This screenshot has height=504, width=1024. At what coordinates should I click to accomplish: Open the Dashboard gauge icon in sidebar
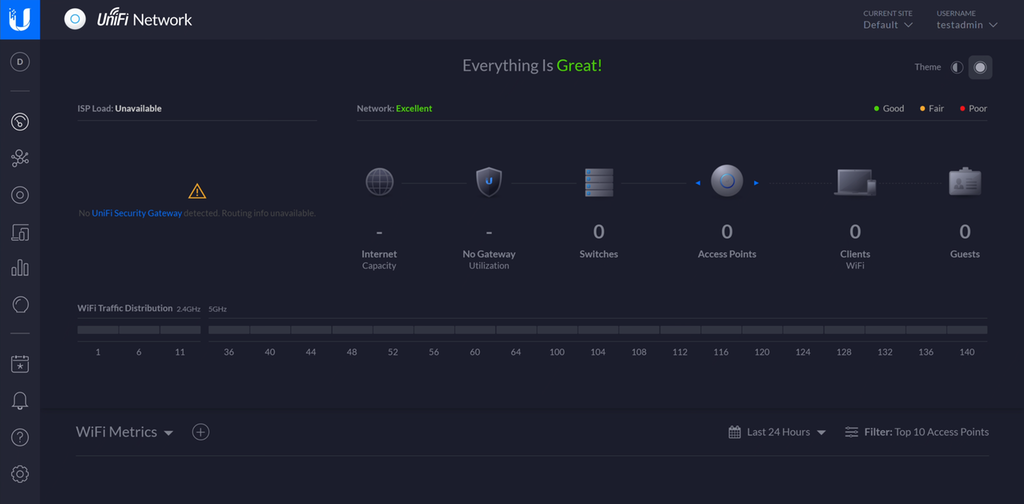(x=20, y=121)
